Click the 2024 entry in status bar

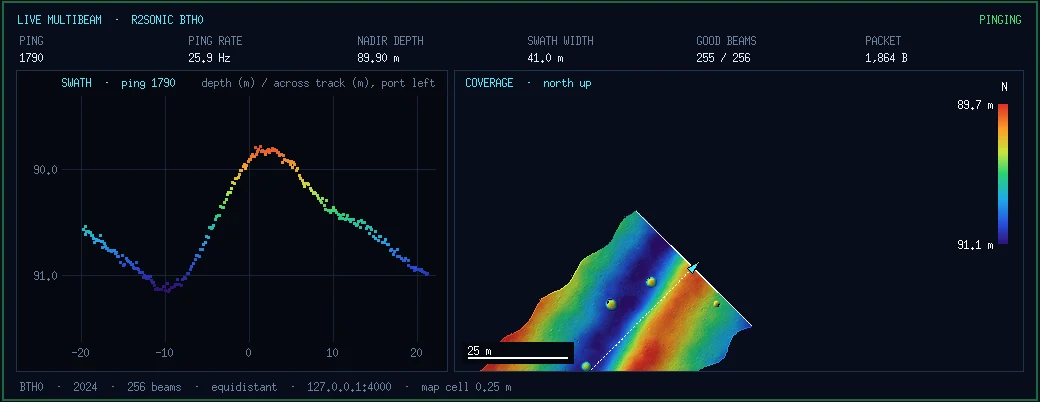pyautogui.click(x=85, y=387)
